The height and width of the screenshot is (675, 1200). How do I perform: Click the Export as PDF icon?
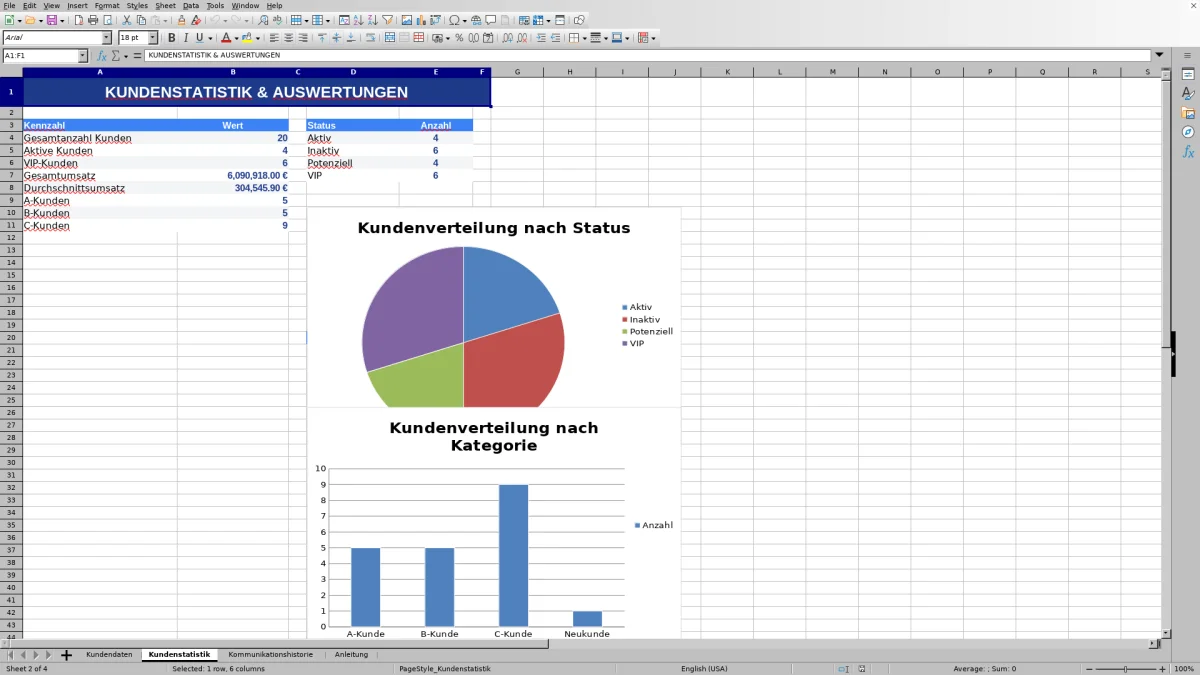click(x=79, y=21)
